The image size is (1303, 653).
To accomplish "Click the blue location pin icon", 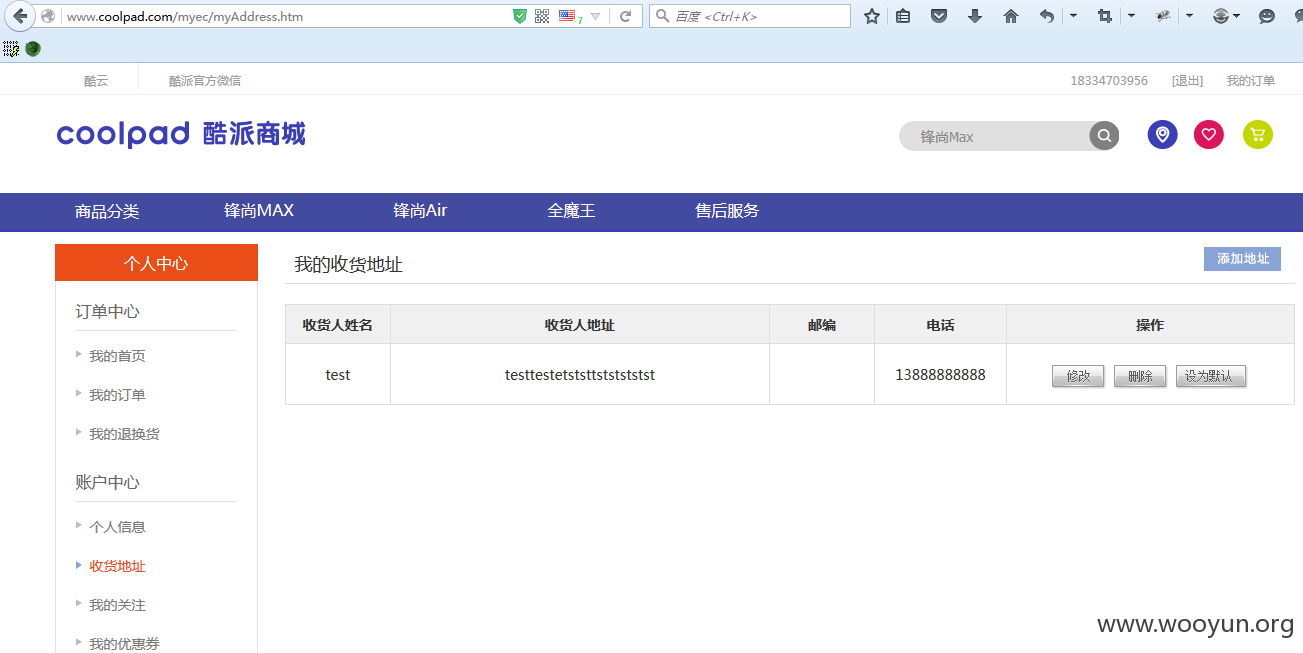I will point(1162,134).
